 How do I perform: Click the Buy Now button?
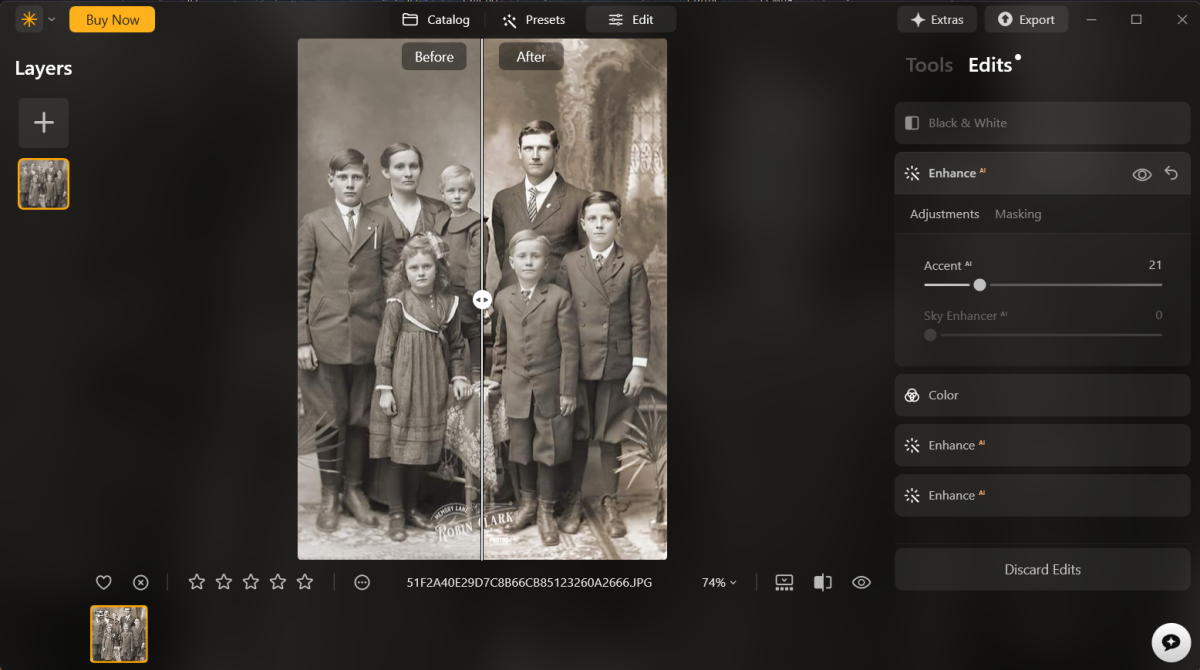coord(112,19)
